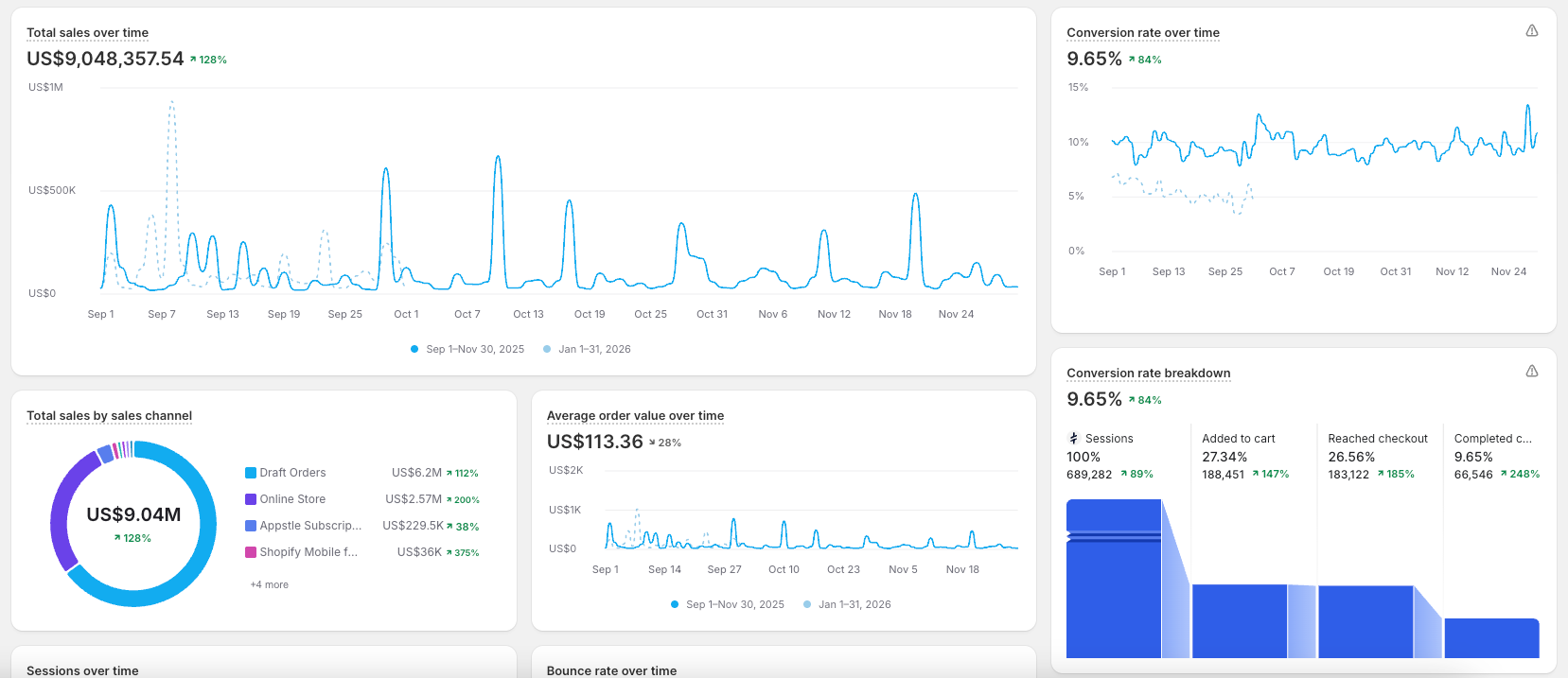This screenshot has height=678, width=1568.
Task: Click the up arrow beside Completed checkout 248%
Action: (x=1504, y=474)
